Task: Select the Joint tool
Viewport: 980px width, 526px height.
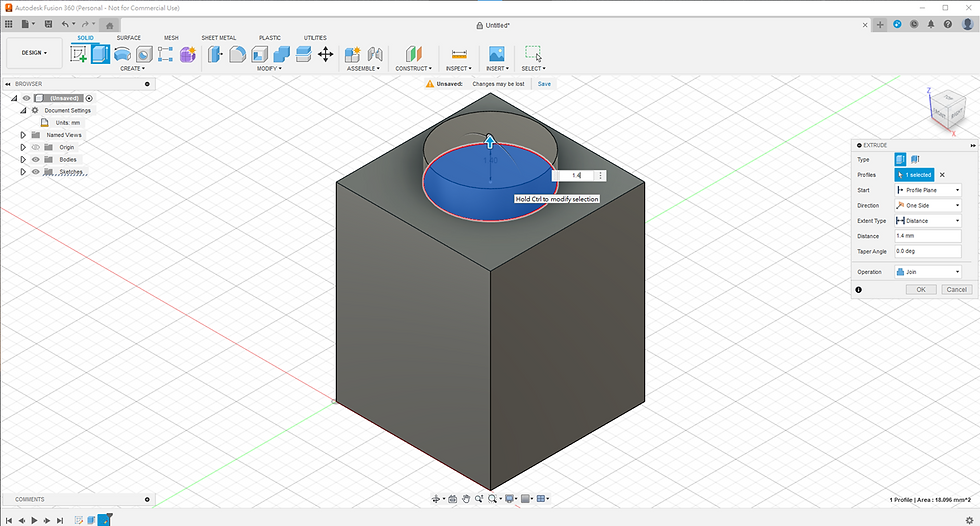Action: tap(374, 54)
